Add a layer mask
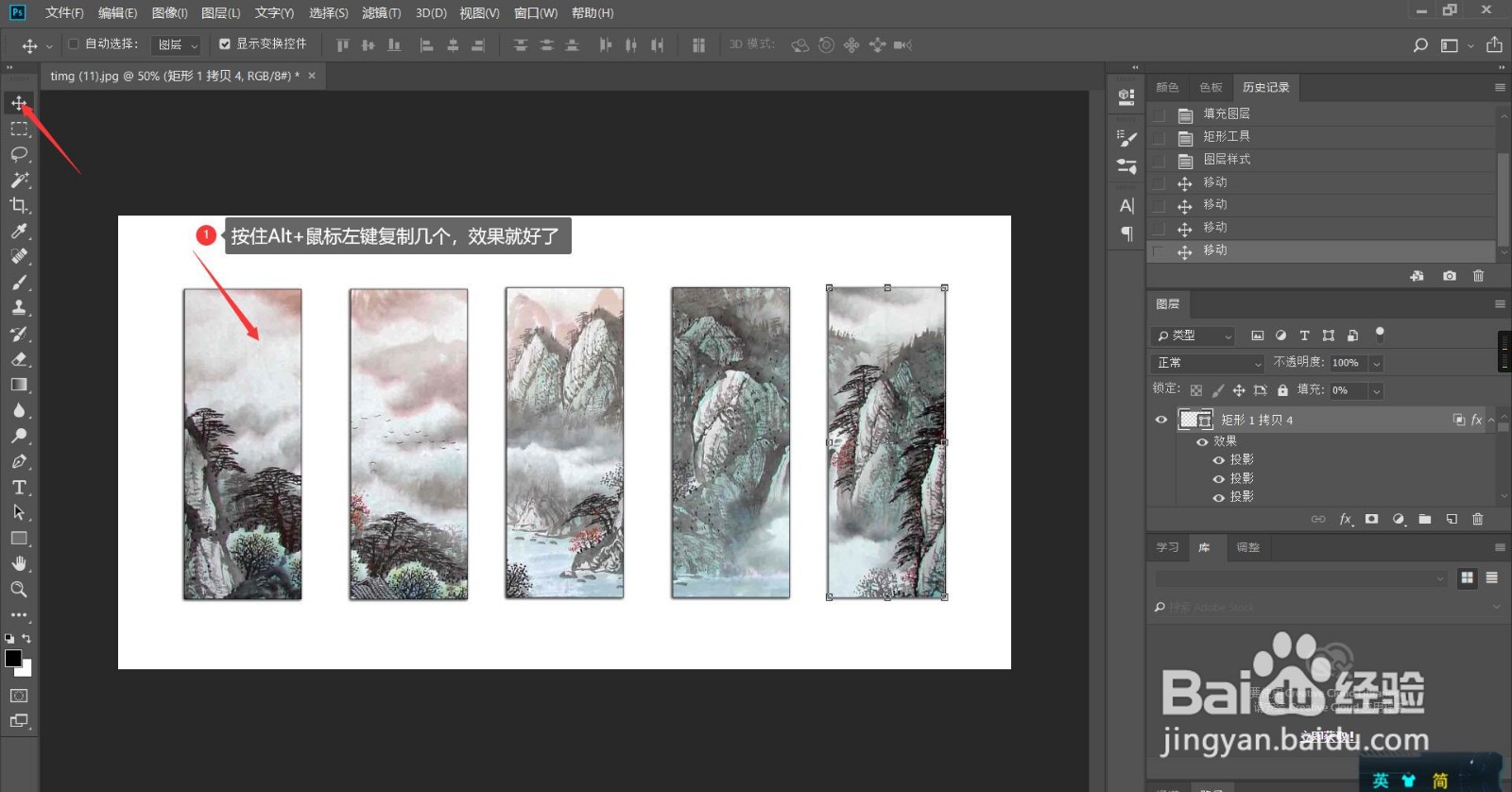This screenshot has width=1512, height=792. [x=1371, y=519]
